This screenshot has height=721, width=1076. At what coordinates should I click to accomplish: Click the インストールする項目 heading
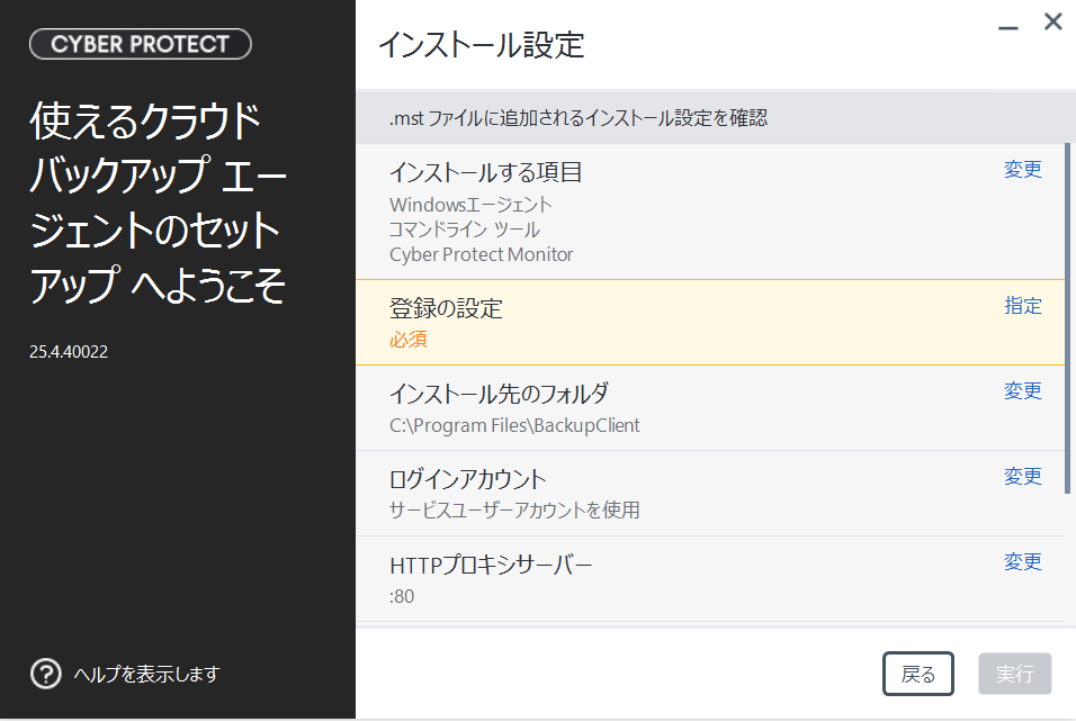(486, 172)
